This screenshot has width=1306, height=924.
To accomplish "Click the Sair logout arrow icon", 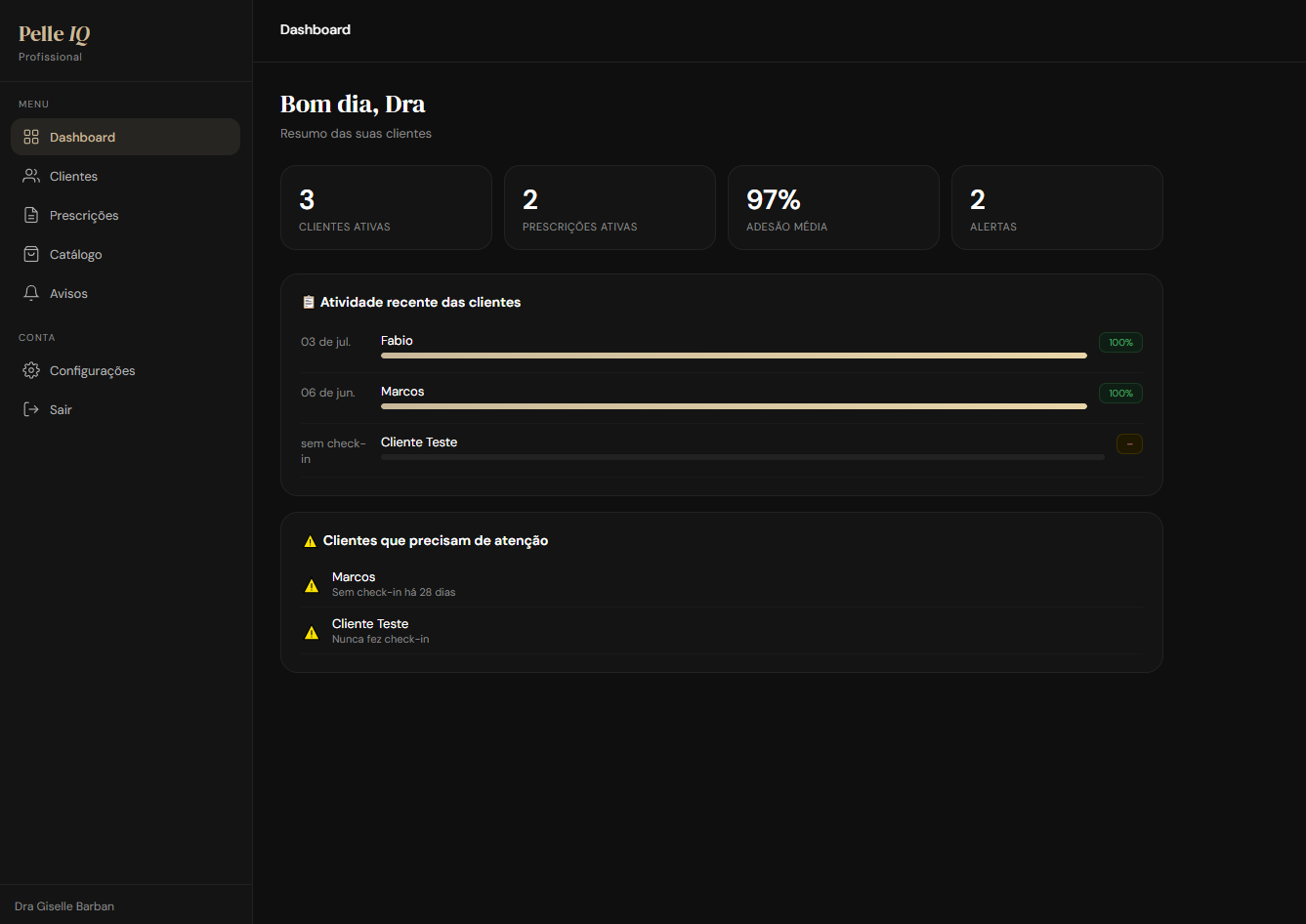I will click(31, 409).
